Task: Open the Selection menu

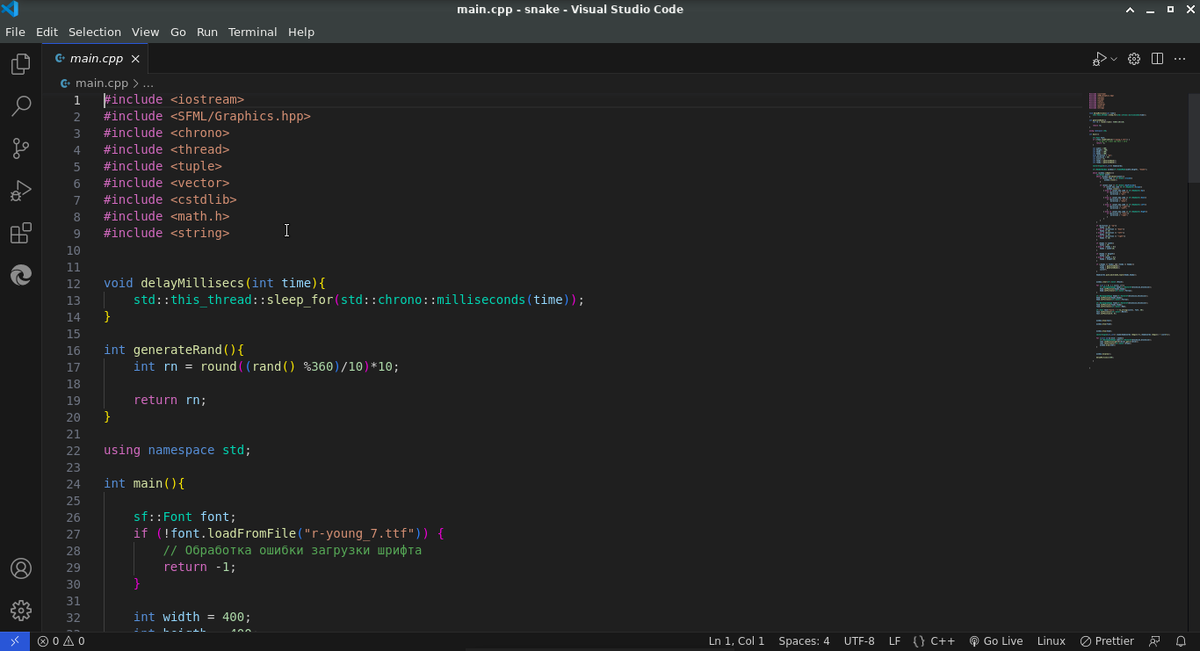Action: 95,32
